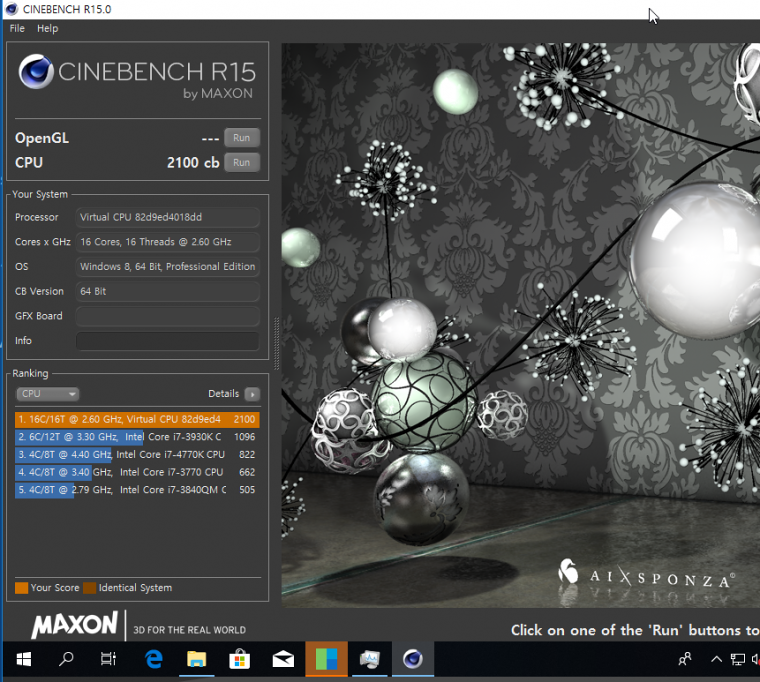Run the CPU benchmark
The height and width of the screenshot is (682, 760).
(241, 162)
